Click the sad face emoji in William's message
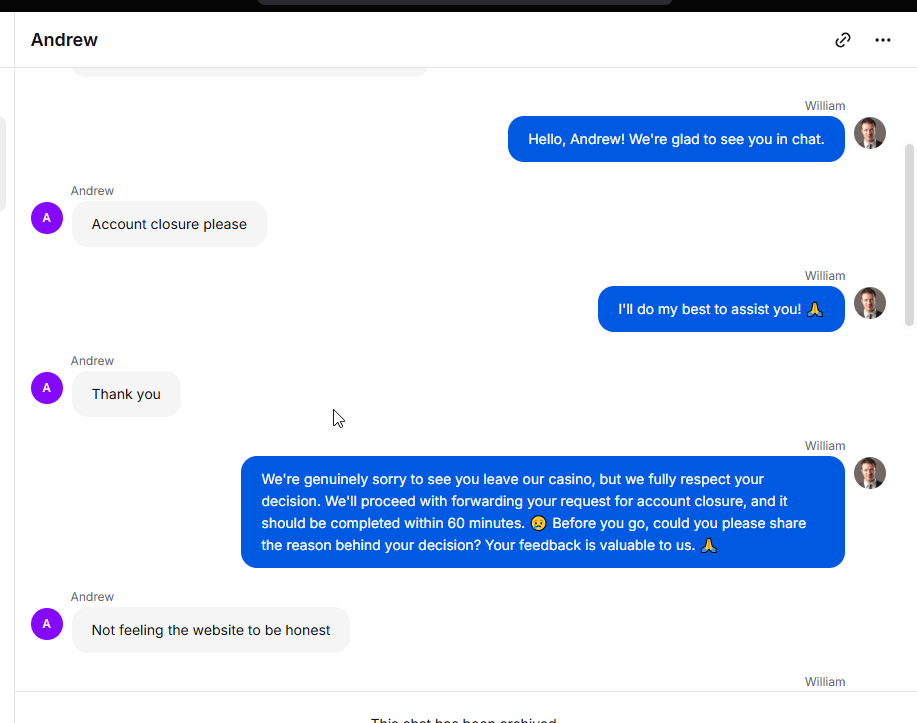917x723 pixels. pos(538,523)
